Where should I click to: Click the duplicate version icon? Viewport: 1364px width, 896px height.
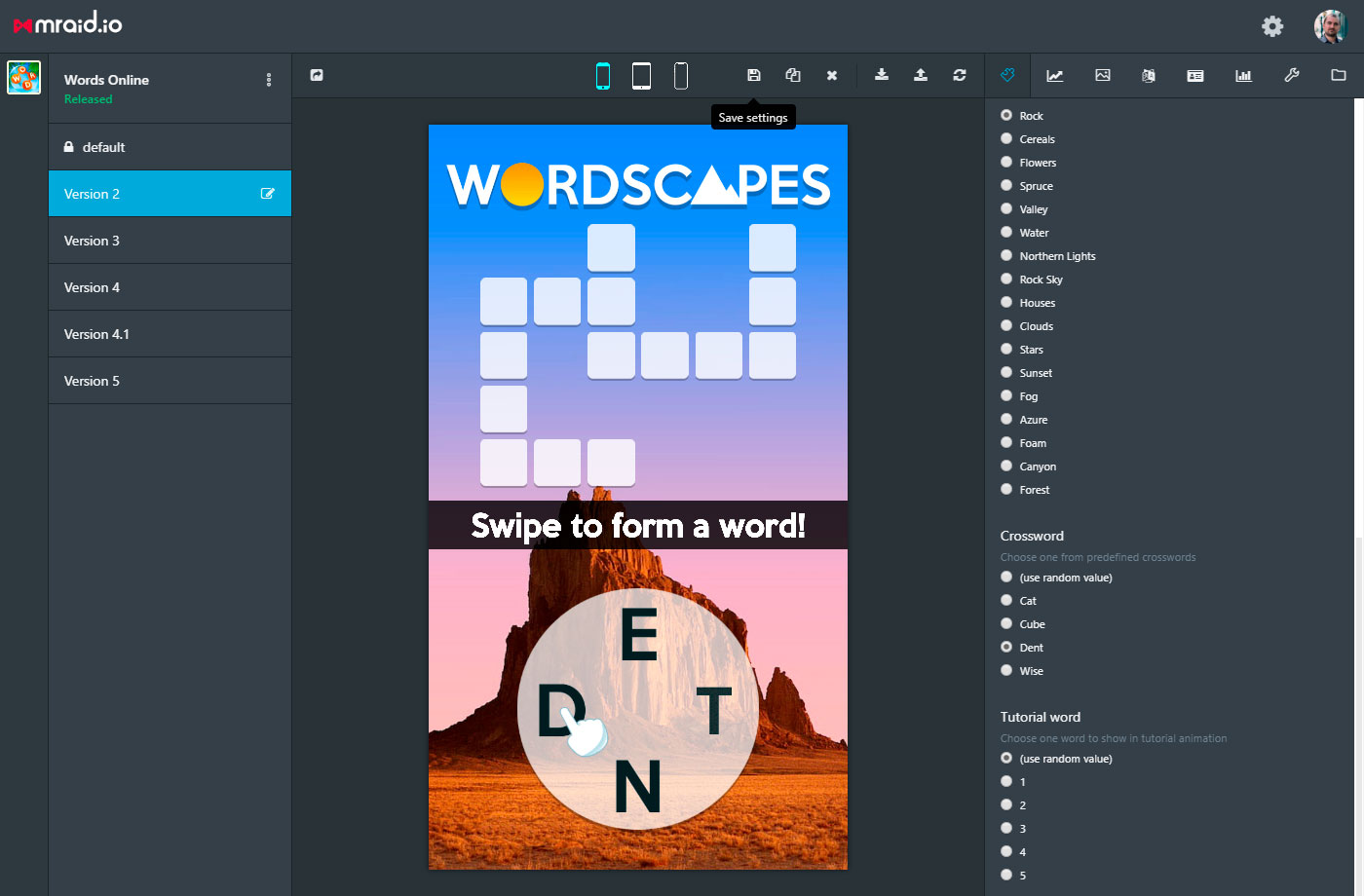click(793, 75)
